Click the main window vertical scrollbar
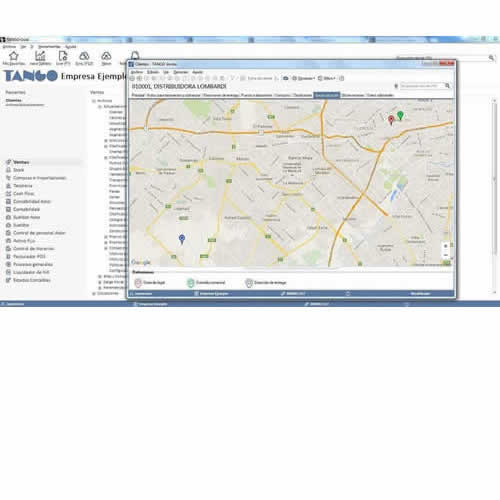500x500 pixels. point(495,196)
